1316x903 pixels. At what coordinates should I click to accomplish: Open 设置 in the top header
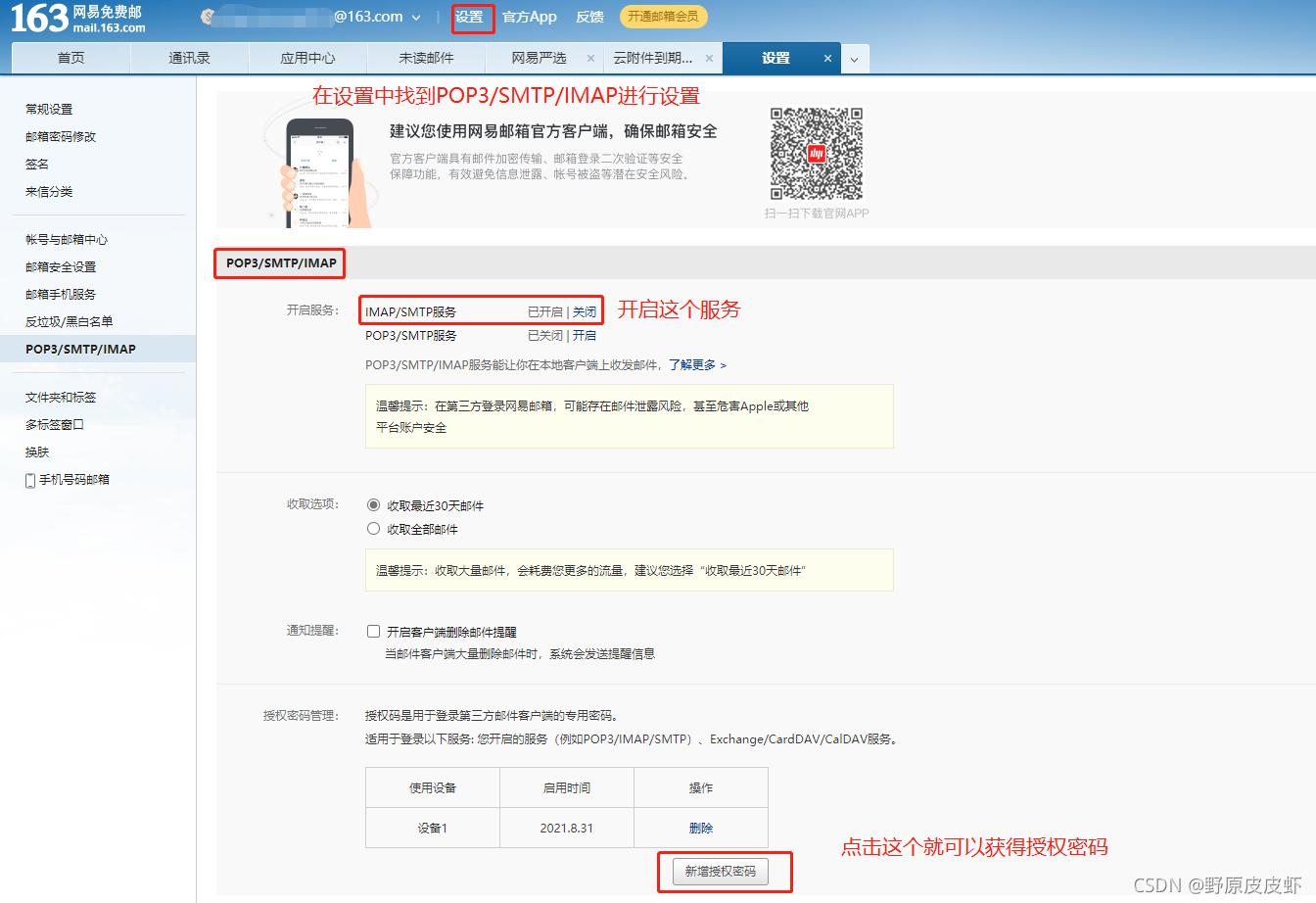point(469,17)
